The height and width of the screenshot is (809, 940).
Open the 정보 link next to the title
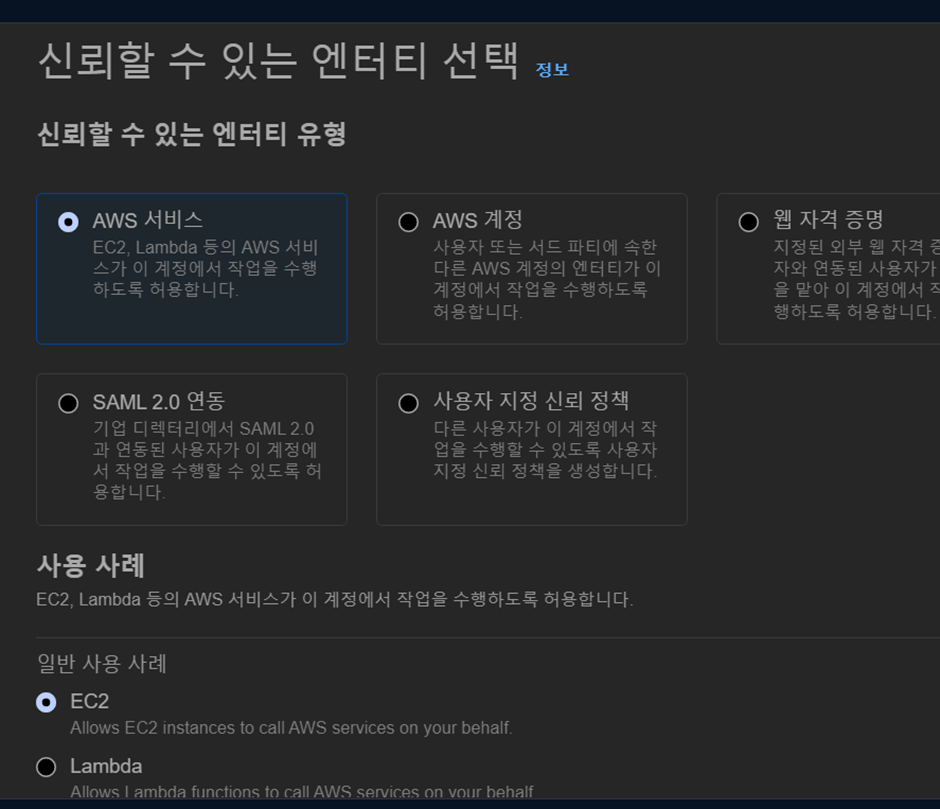point(552,70)
